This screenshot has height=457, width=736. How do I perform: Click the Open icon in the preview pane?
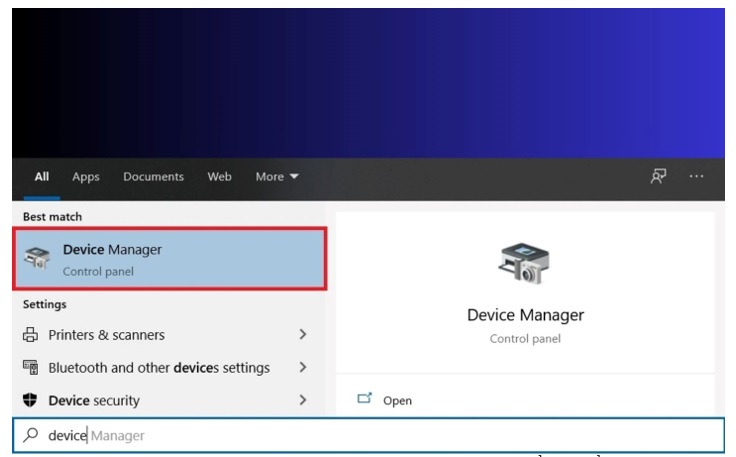[365, 400]
